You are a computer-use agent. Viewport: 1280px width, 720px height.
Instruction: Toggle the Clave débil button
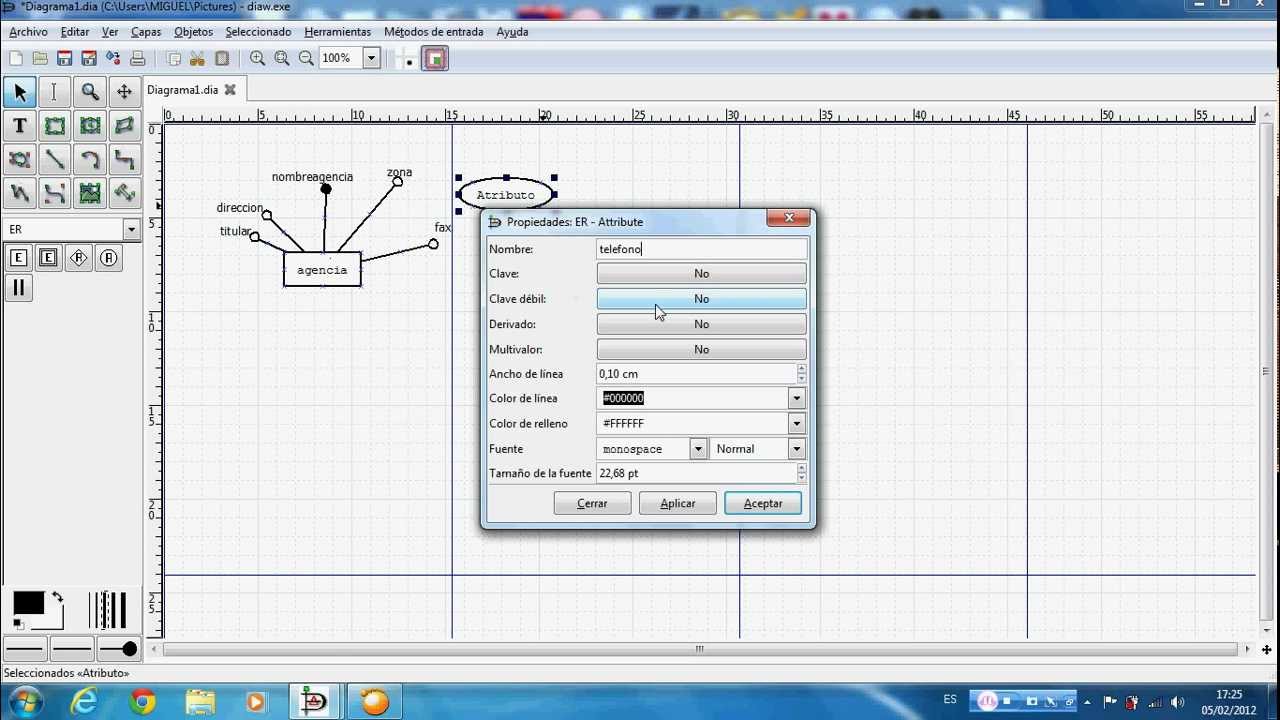[701, 299]
